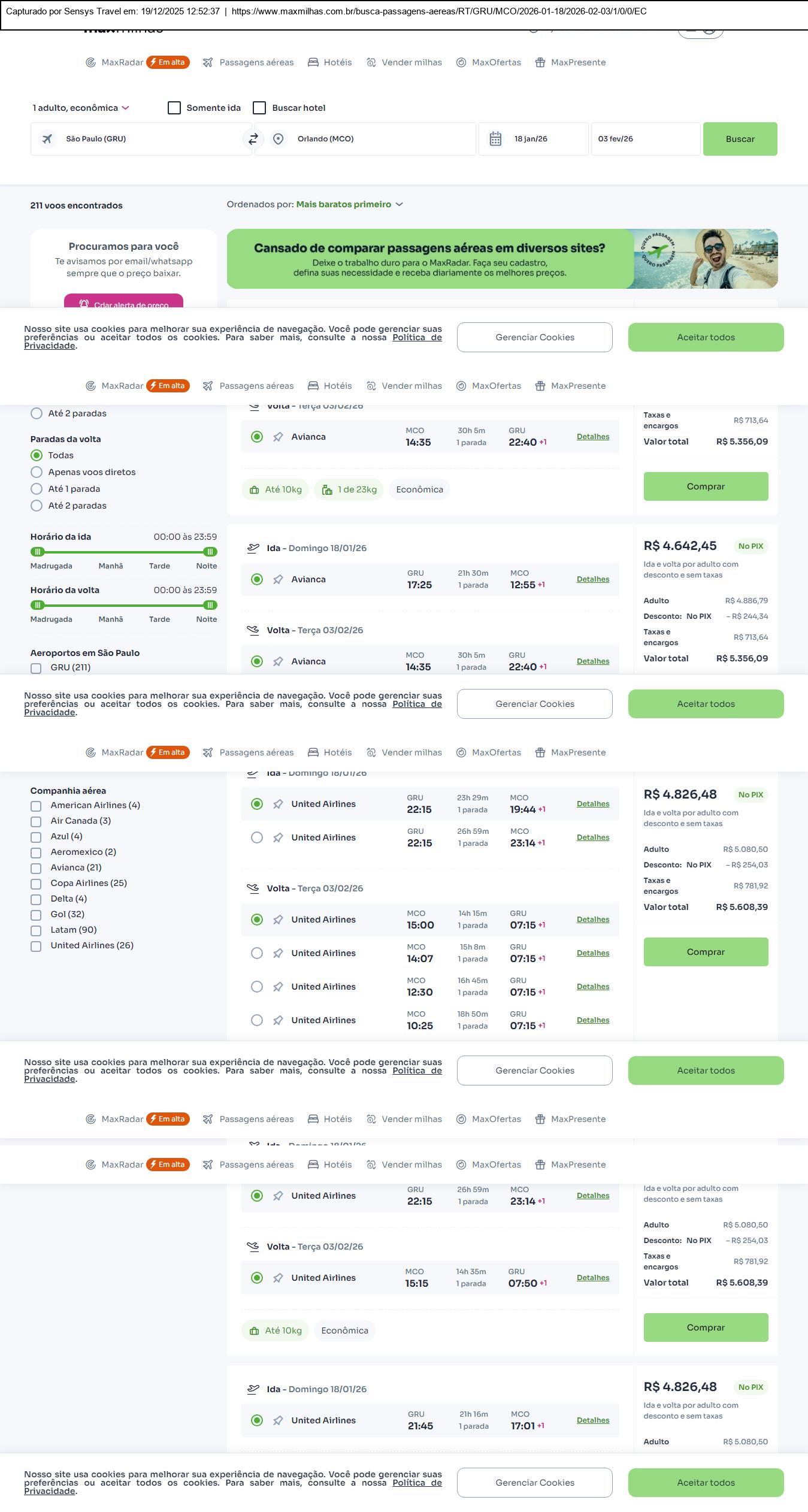Viewport: 808px width, 1512px height.
Task: Click the left handle of Horário da ida slider
Action: click(38, 552)
